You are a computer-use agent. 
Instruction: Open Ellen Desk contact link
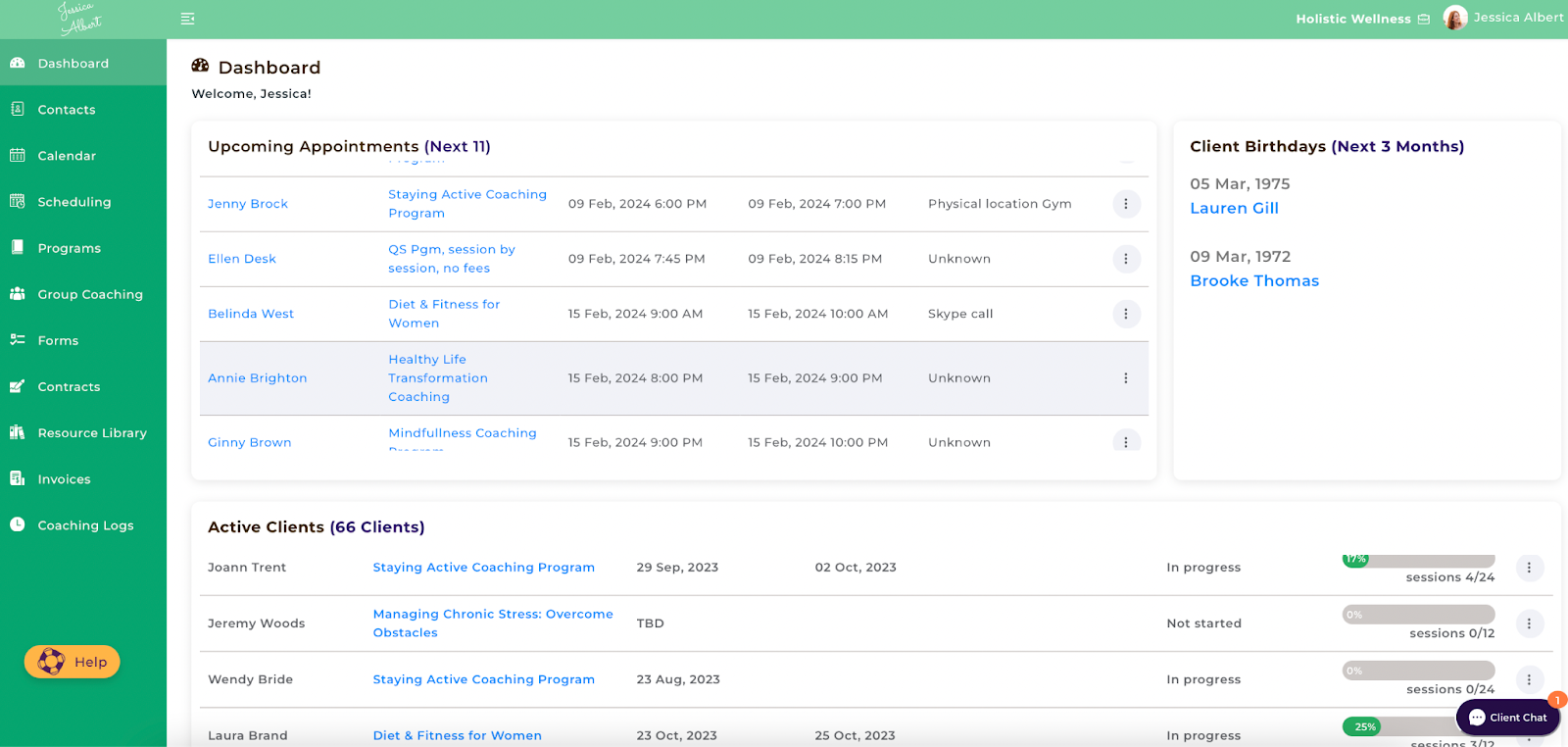[242, 259]
